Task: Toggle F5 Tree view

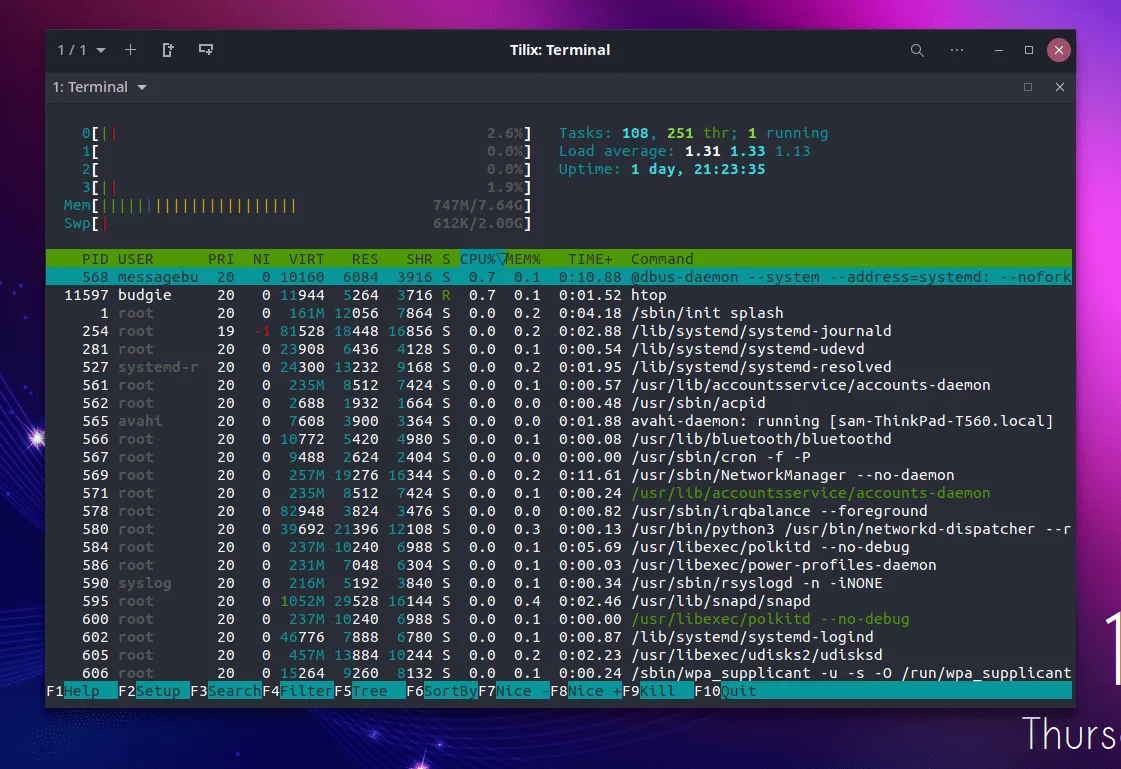Action: click(369, 691)
